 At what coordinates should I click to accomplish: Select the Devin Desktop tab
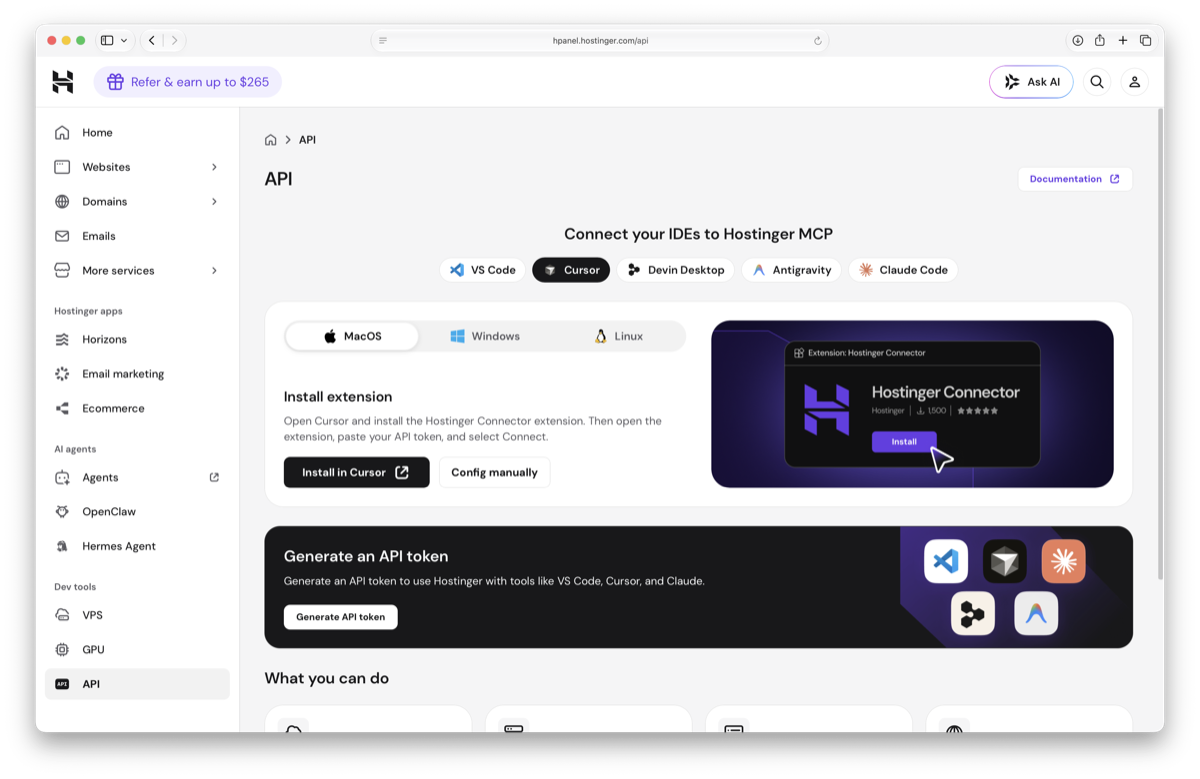(x=676, y=270)
